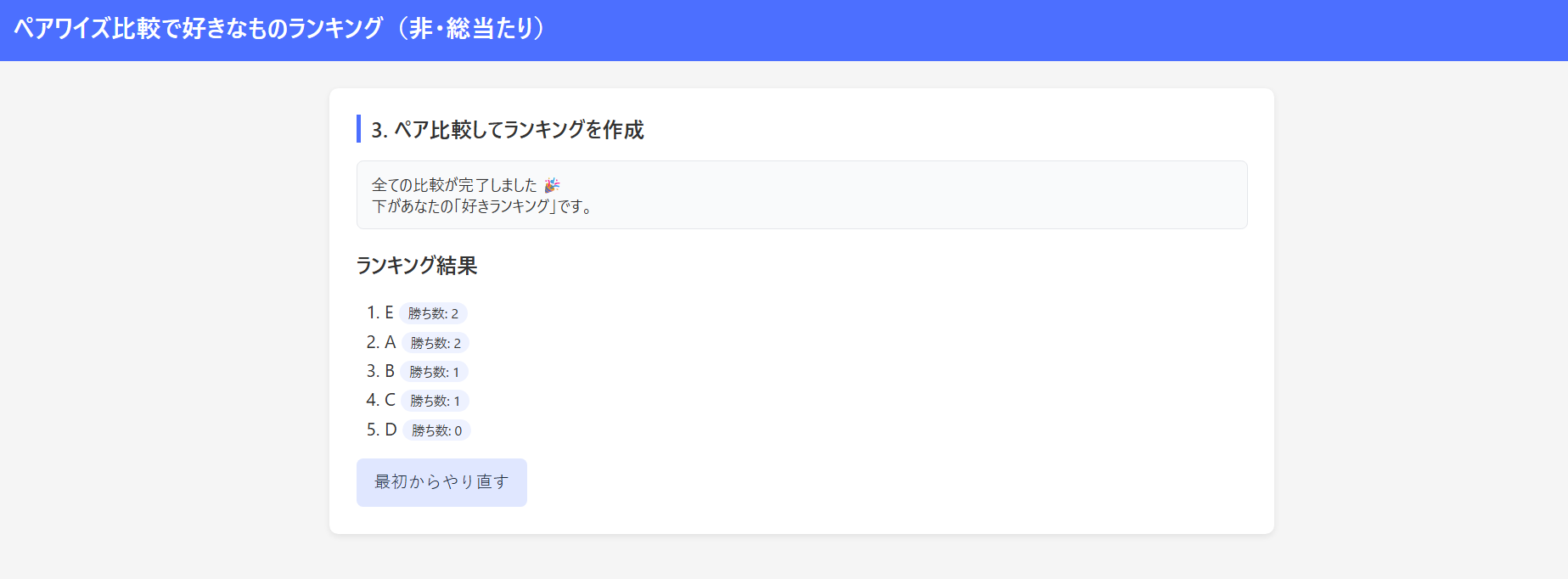Click the win count badge for B
Screen dimensions: 1568x579
[x=434, y=372]
